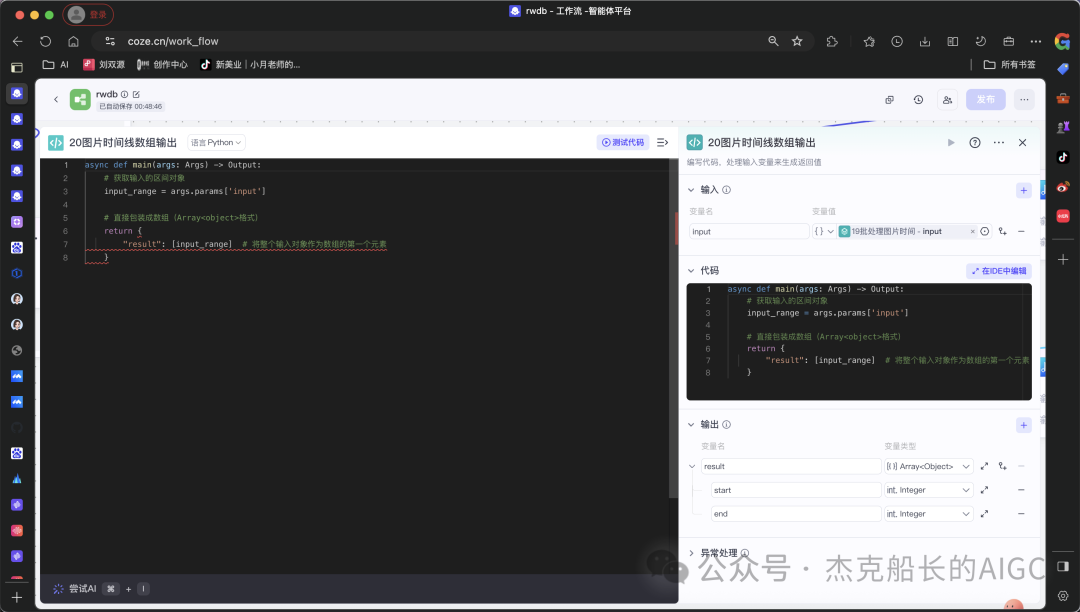
Task: Delete the start output variable
Action: click(x=1021, y=490)
